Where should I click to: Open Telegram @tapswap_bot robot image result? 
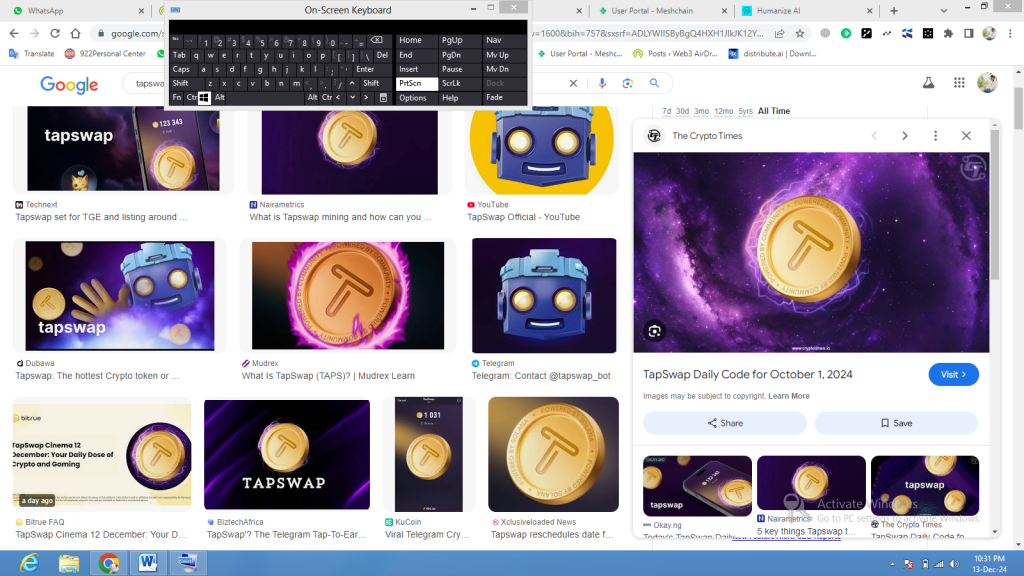point(544,296)
